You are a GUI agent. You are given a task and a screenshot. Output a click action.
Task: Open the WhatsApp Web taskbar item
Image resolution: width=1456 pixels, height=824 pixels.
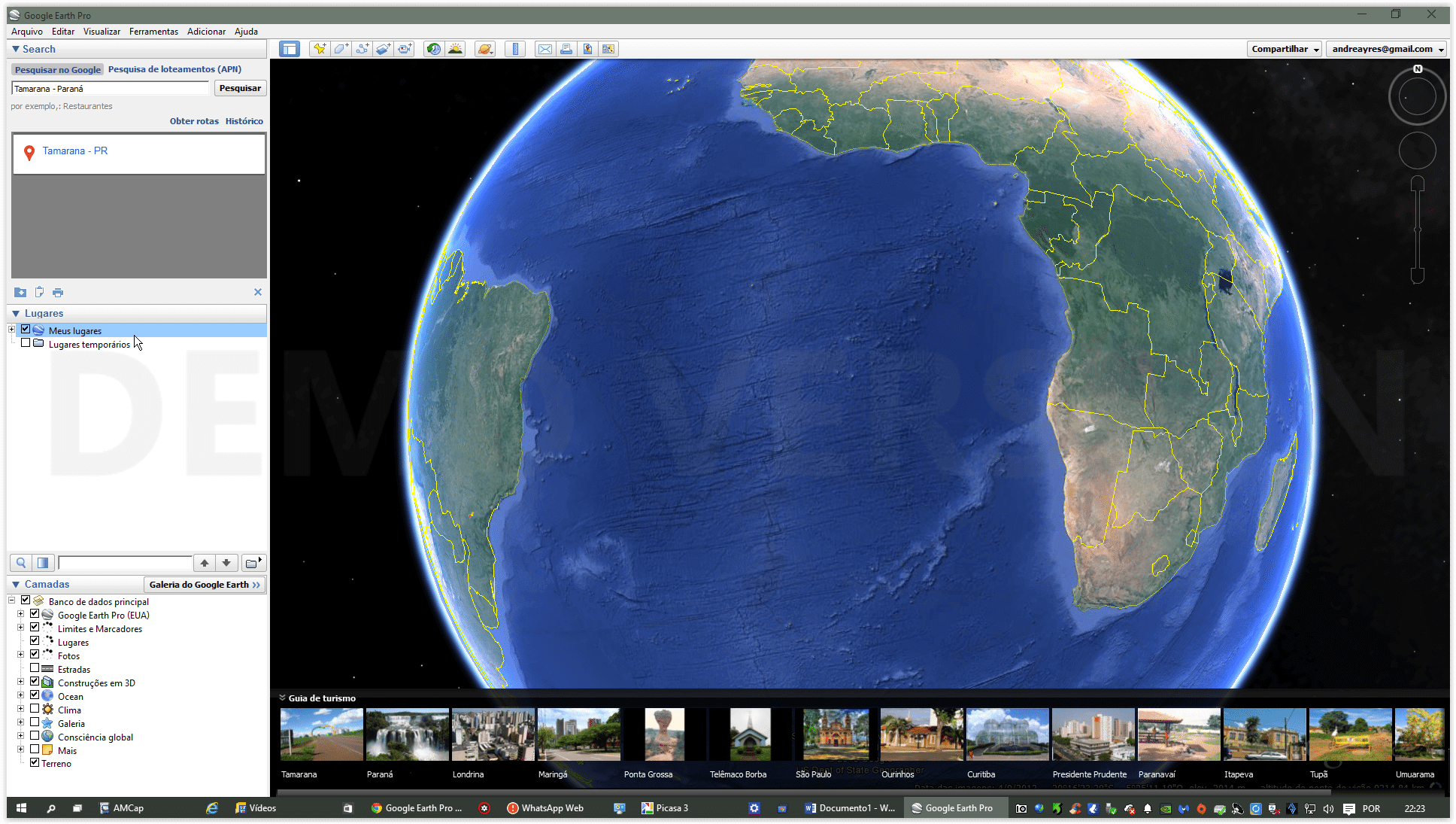click(546, 808)
